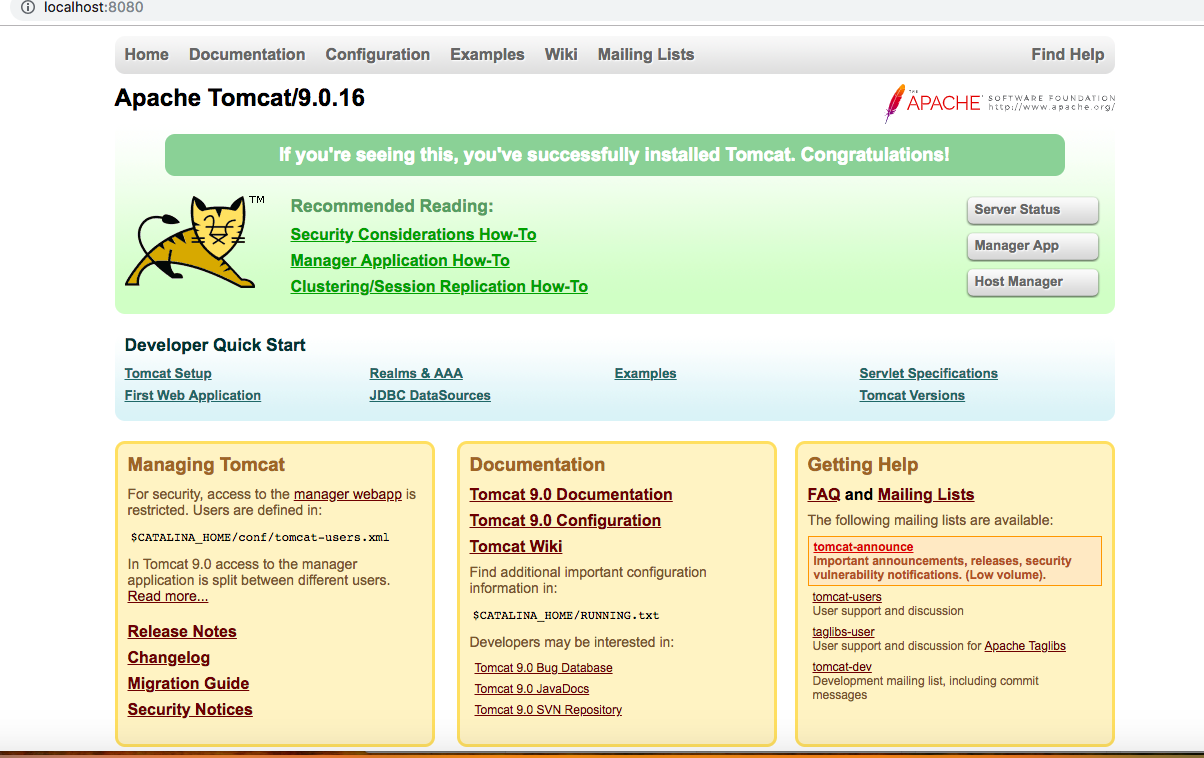Open the Tomcat Wiki link
1204x758 pixels.
click(x=516, y=547)
